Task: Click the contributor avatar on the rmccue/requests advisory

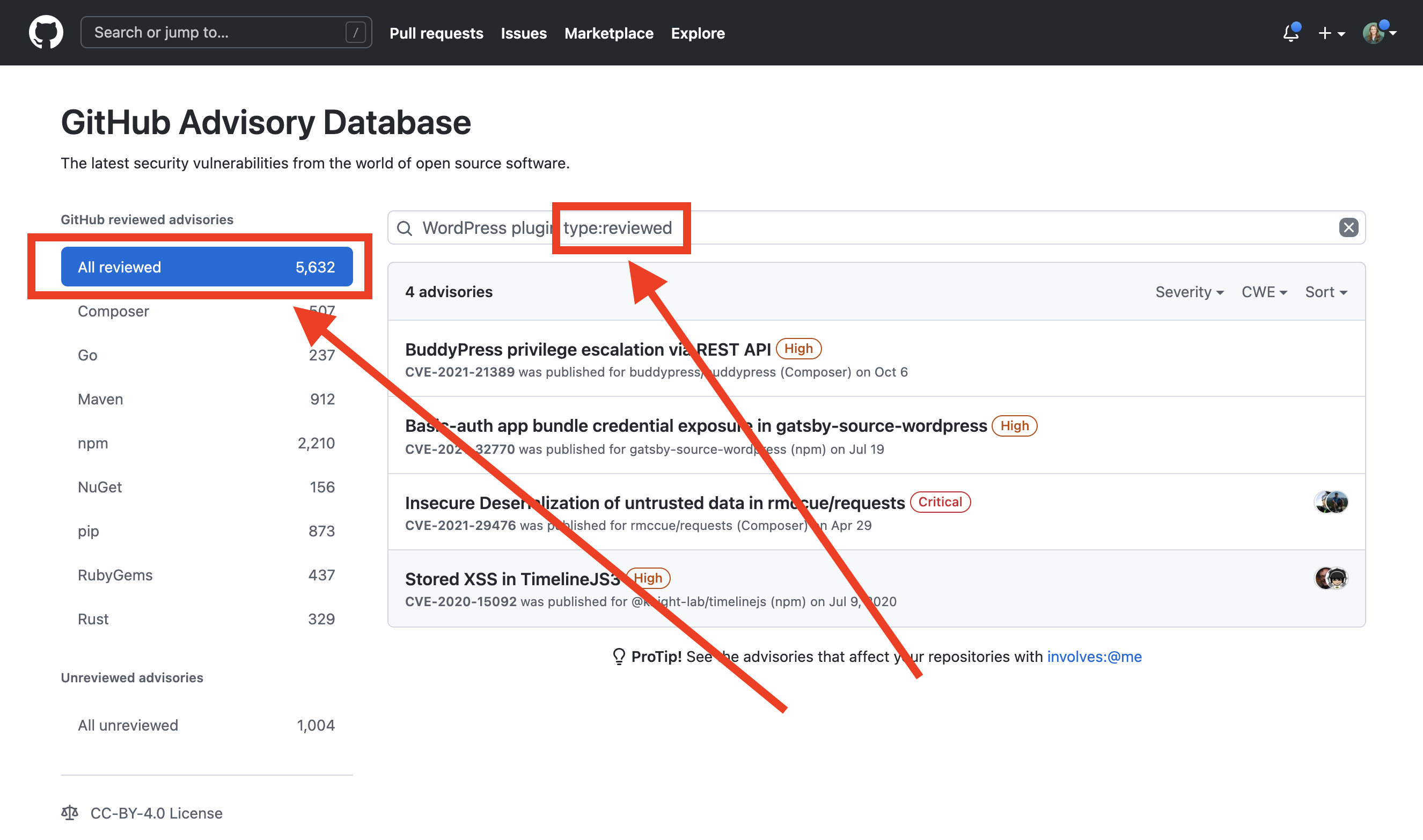Action: pyautogui.click(x=1331, y=502)
